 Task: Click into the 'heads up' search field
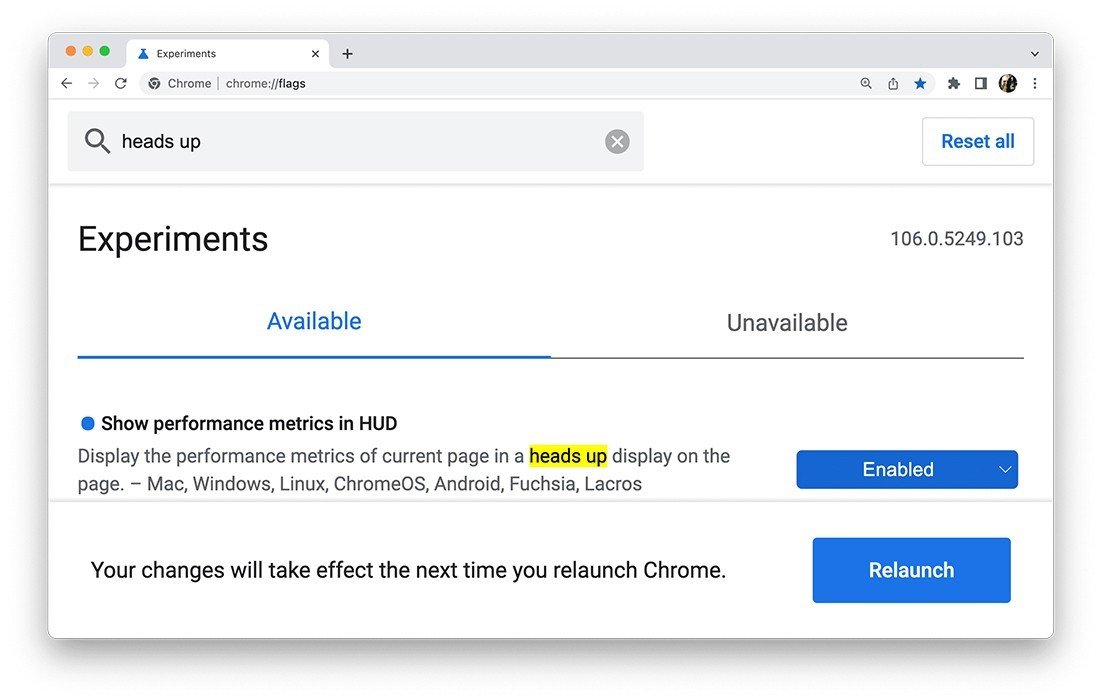tap(356, 141)
